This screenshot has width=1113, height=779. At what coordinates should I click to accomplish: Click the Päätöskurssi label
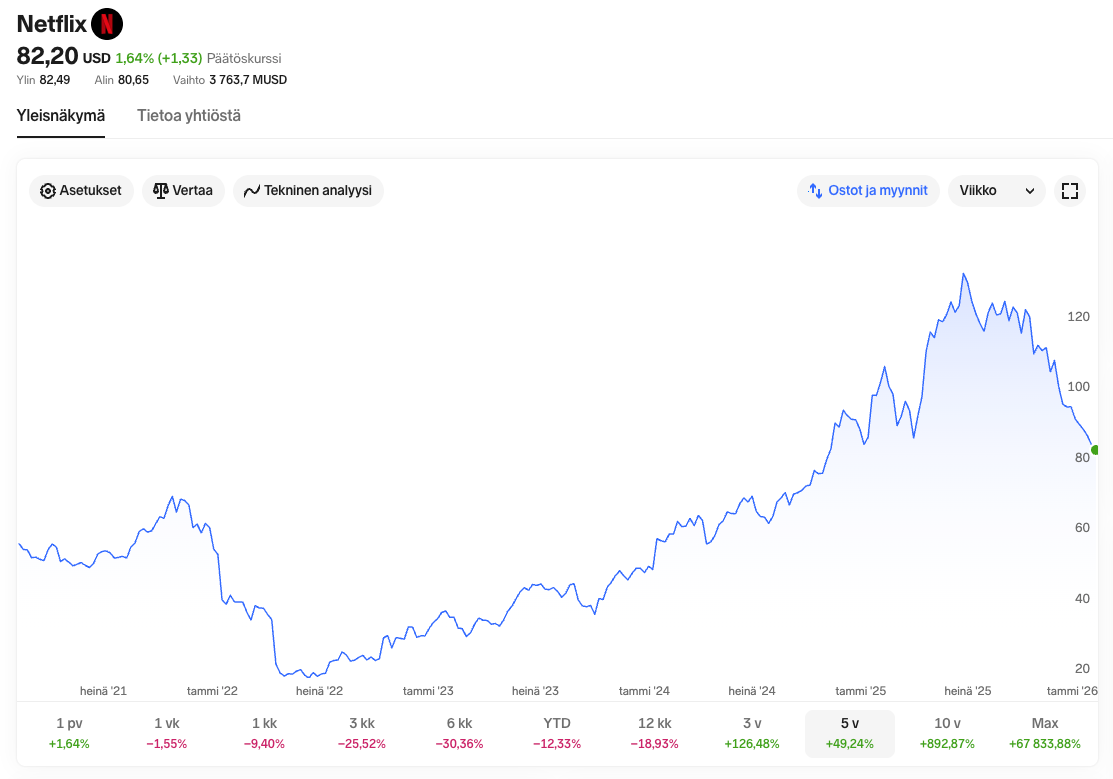pyautogui.click(x=244, y=58)
